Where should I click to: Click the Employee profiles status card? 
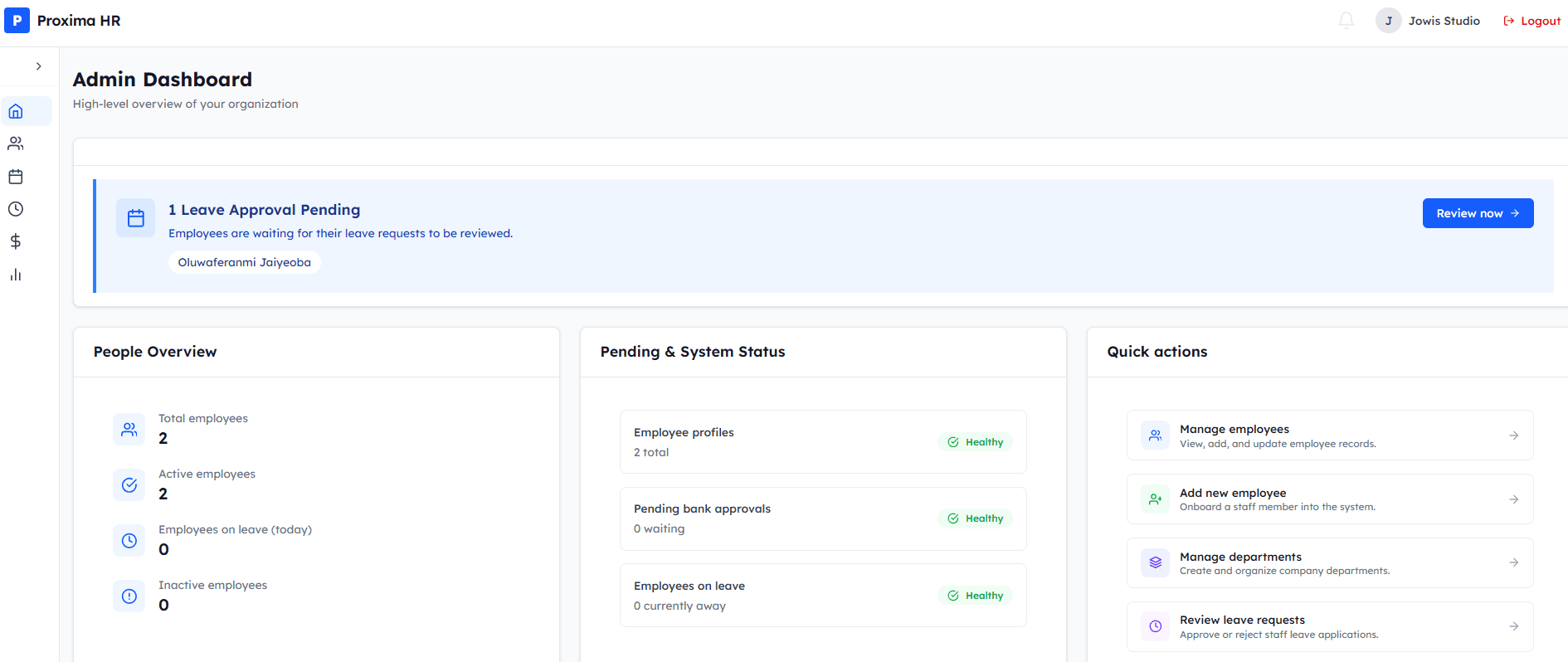click(823, 442)
